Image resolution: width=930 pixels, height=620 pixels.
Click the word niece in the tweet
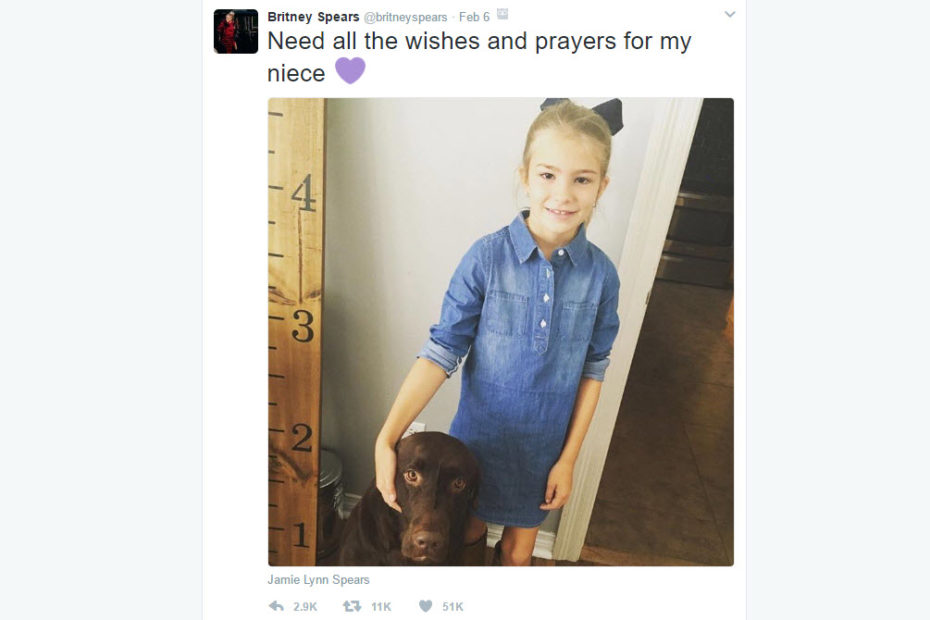click(296, 74)
